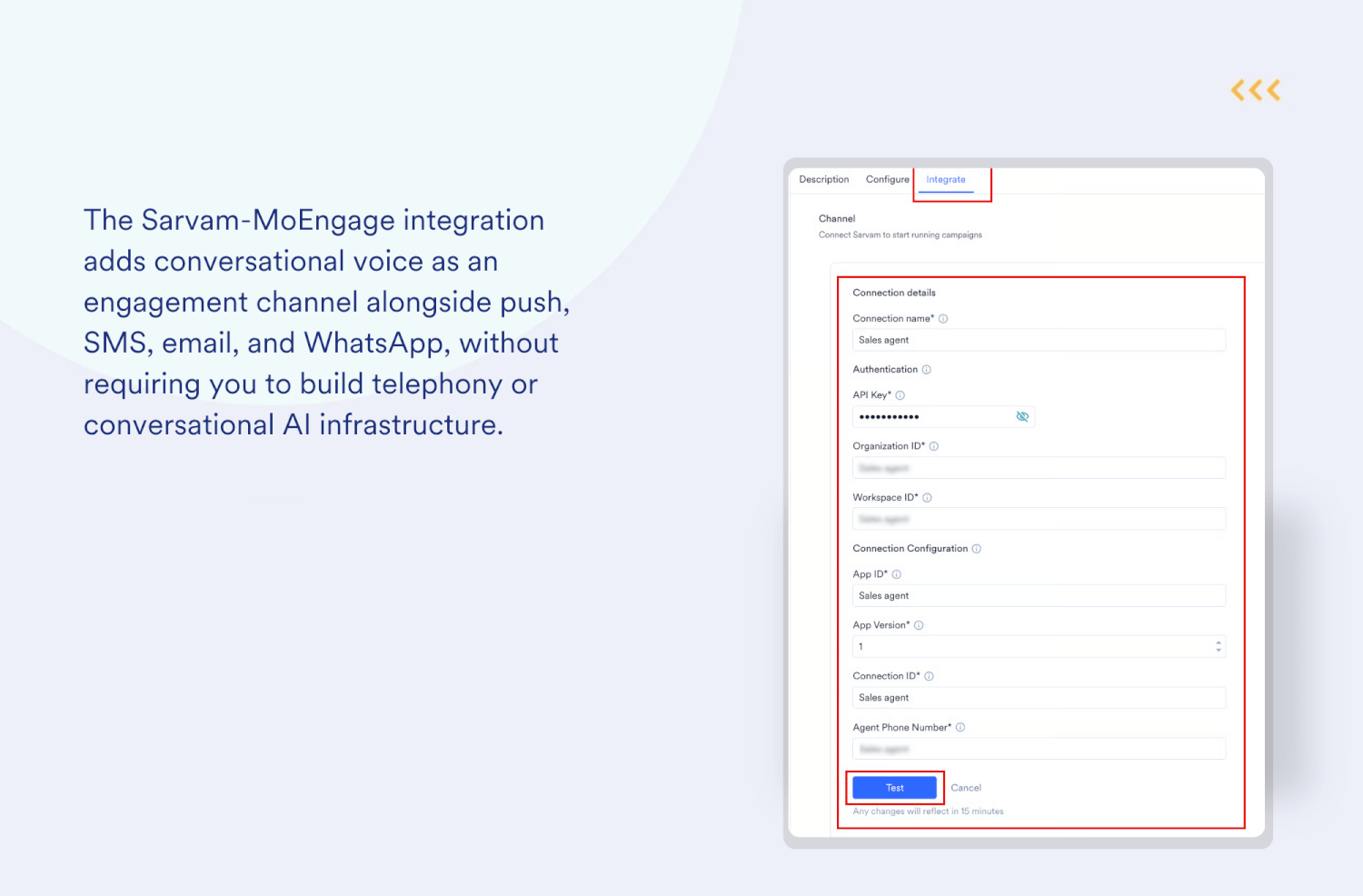Click the "Channel" heading text

point(837,219)
